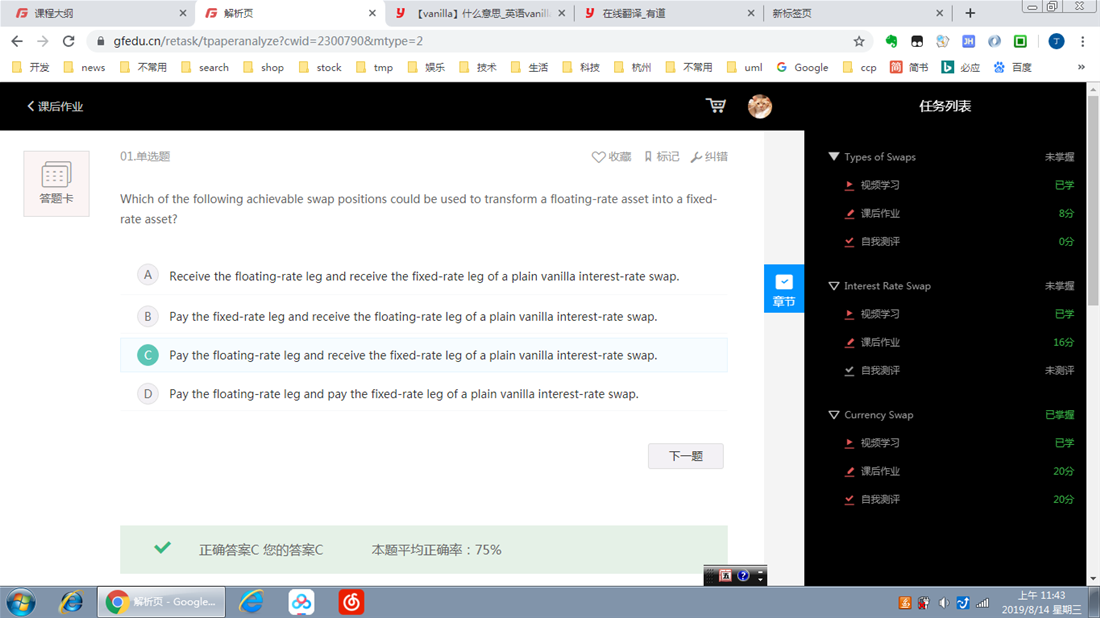The height and width of the screenshot is (618, 1100).
Task: Collapse the Currency Swap section
Action: [x=833, y=415]
